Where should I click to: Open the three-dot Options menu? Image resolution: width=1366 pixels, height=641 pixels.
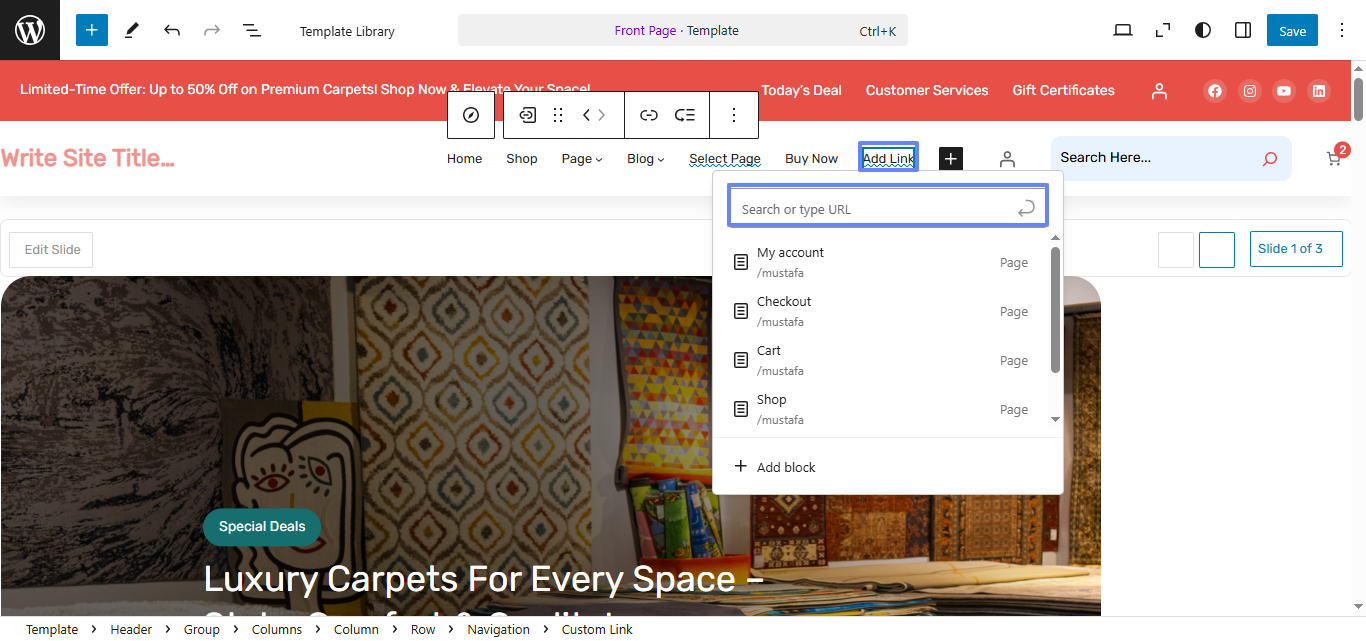(x=1342, y=30)
